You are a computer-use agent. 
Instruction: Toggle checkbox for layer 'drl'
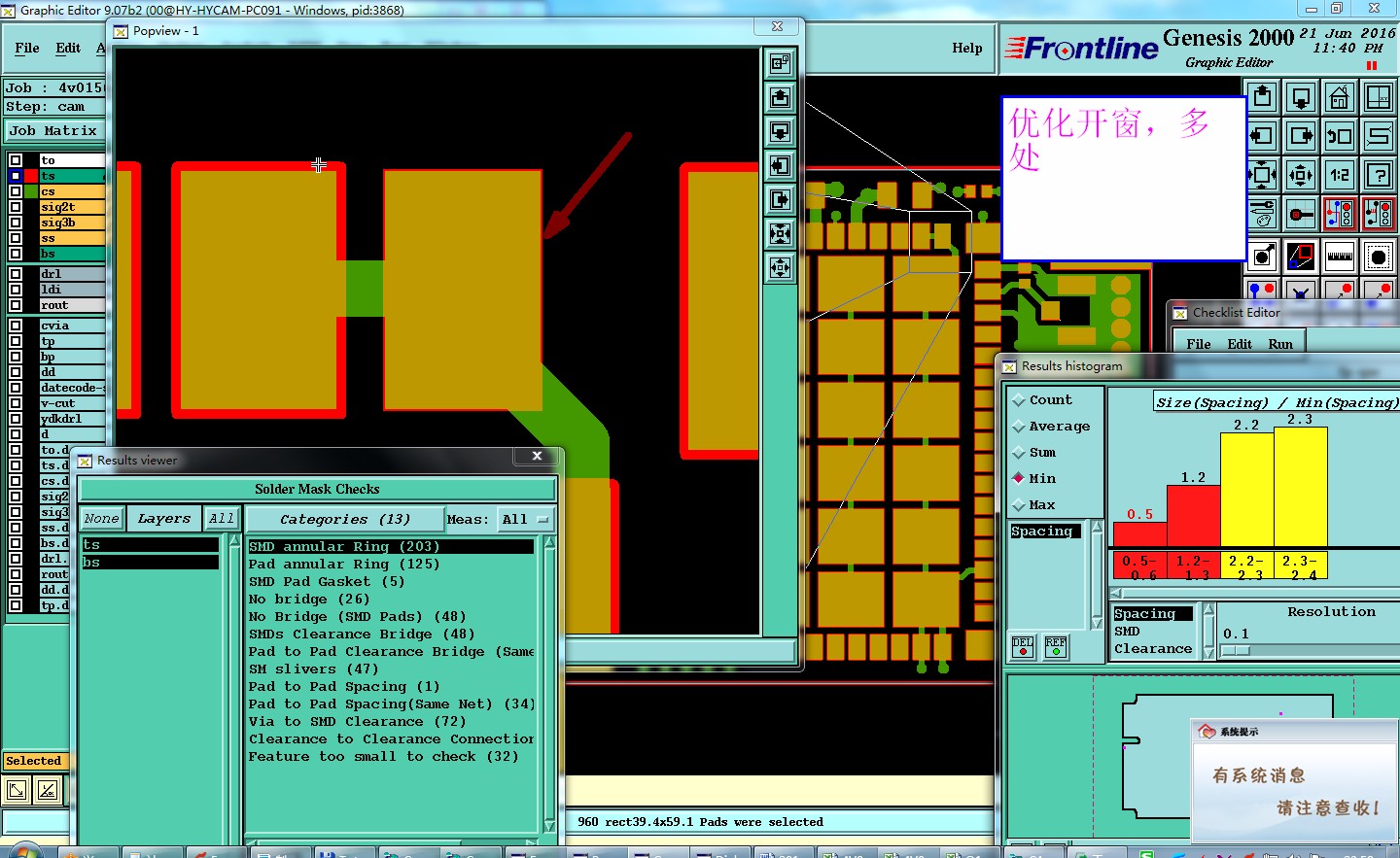pos(16,274)
